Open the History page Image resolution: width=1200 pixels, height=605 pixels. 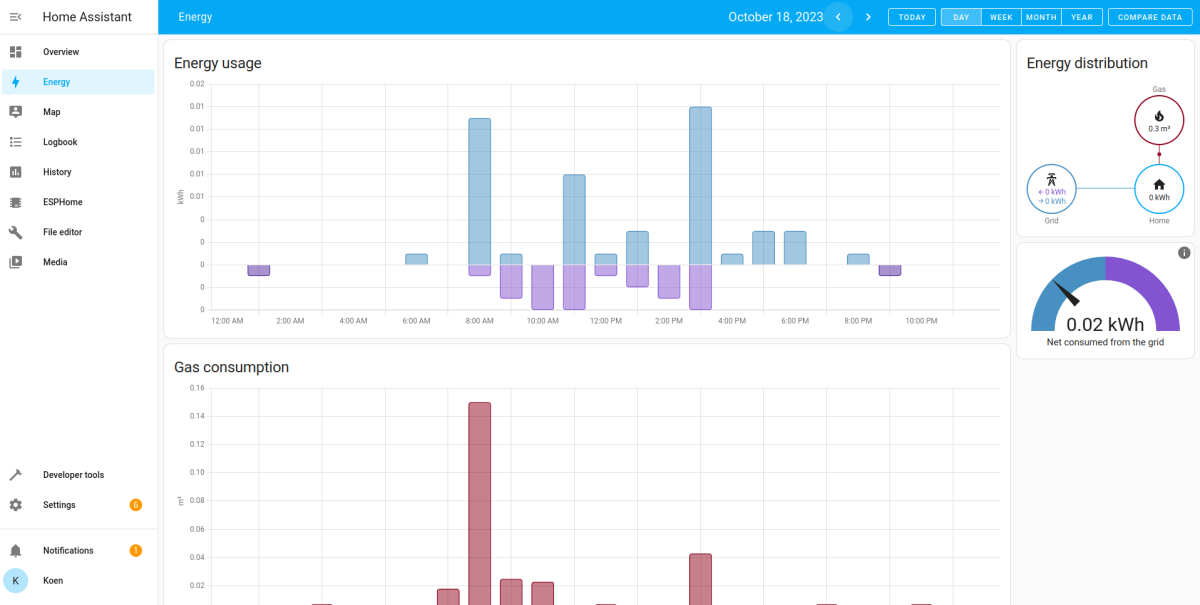79,172
